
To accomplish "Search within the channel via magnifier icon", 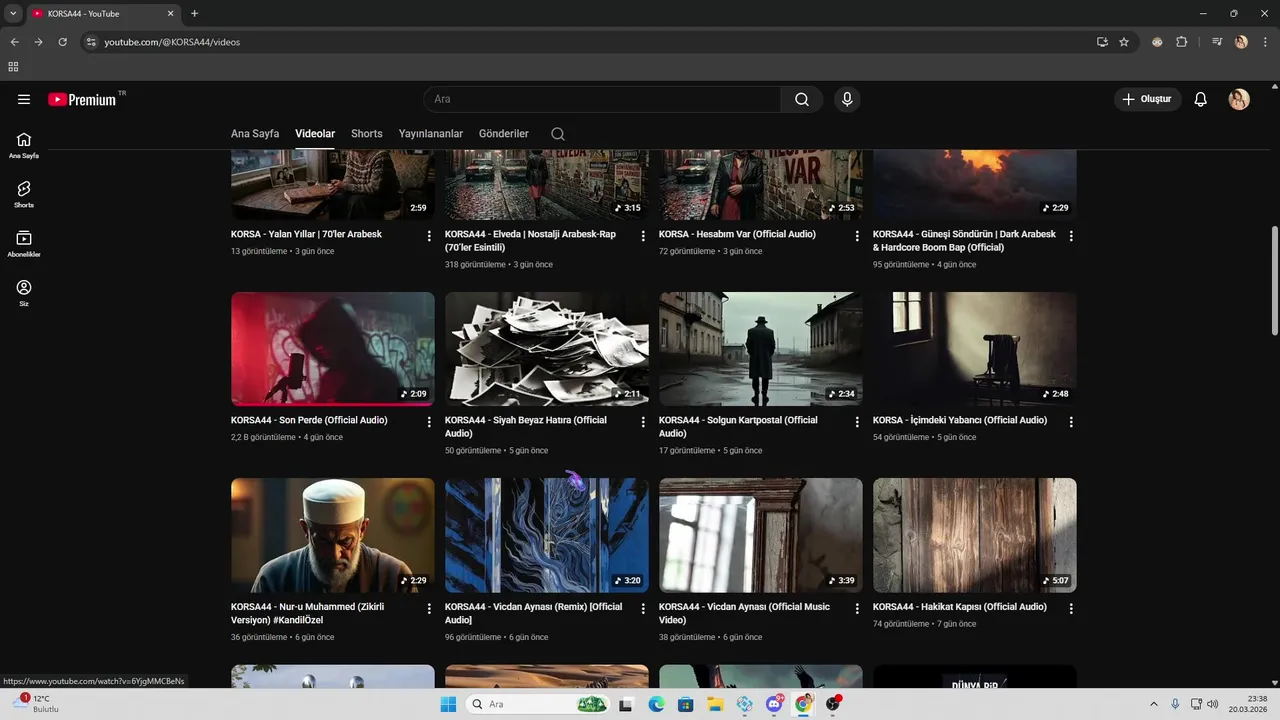I will tap(558, 134).
